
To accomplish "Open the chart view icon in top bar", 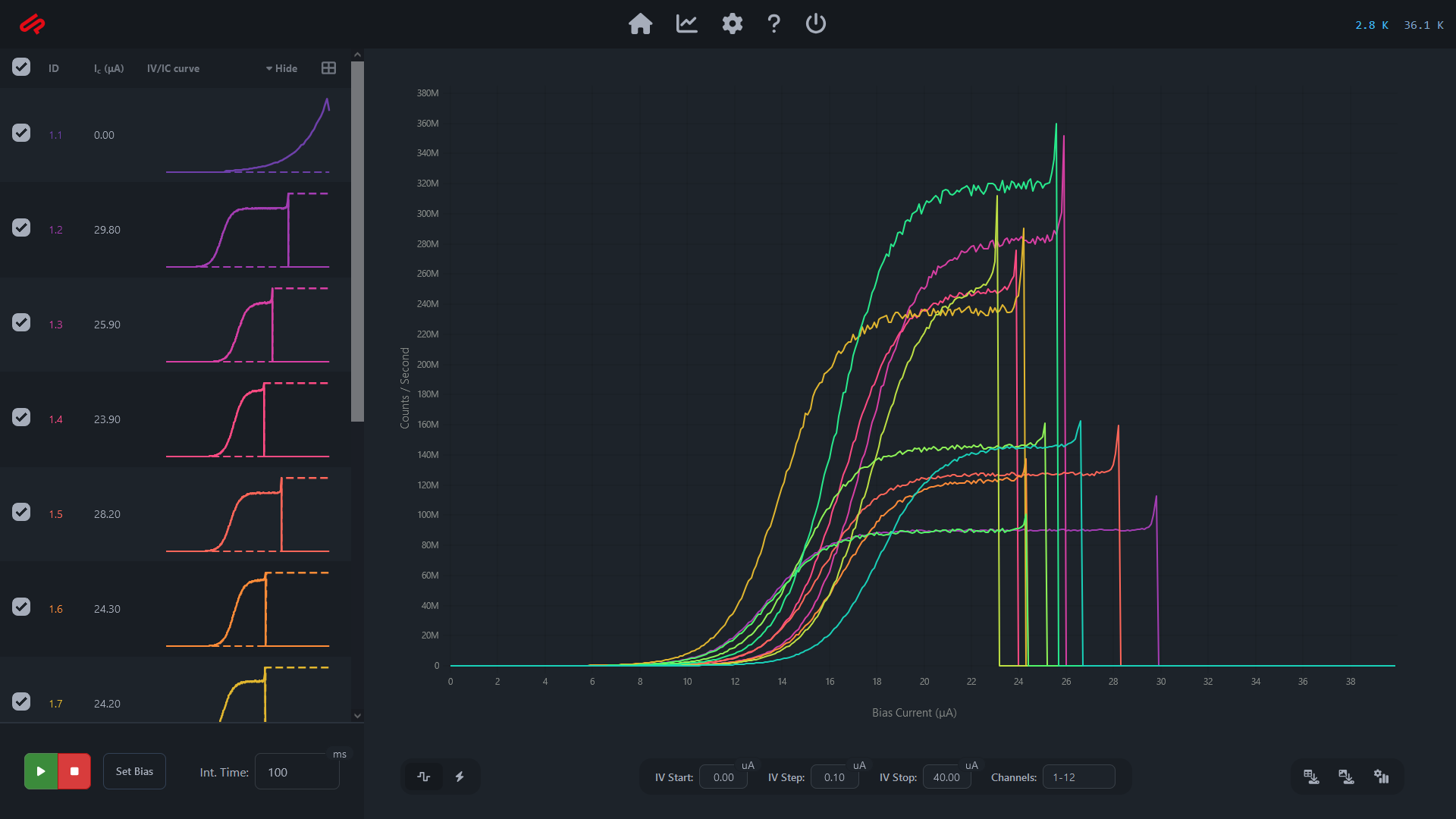I will [x=686, y=24].
